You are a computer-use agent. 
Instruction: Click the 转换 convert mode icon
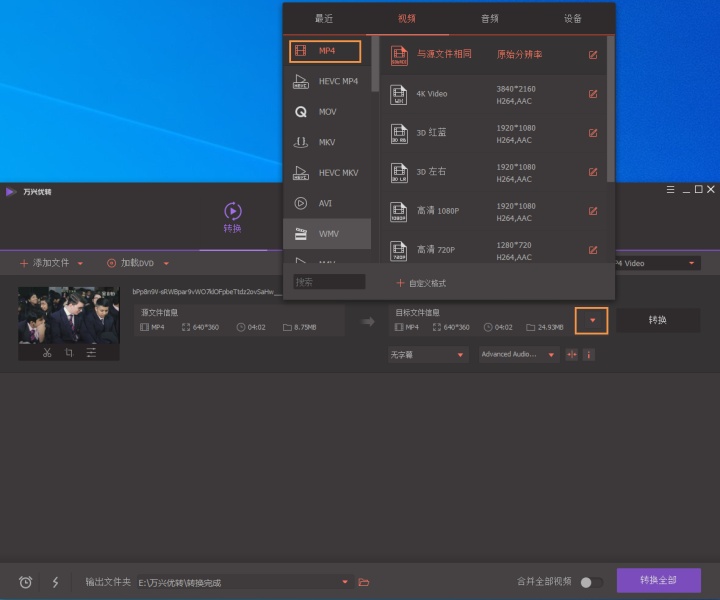233,217
